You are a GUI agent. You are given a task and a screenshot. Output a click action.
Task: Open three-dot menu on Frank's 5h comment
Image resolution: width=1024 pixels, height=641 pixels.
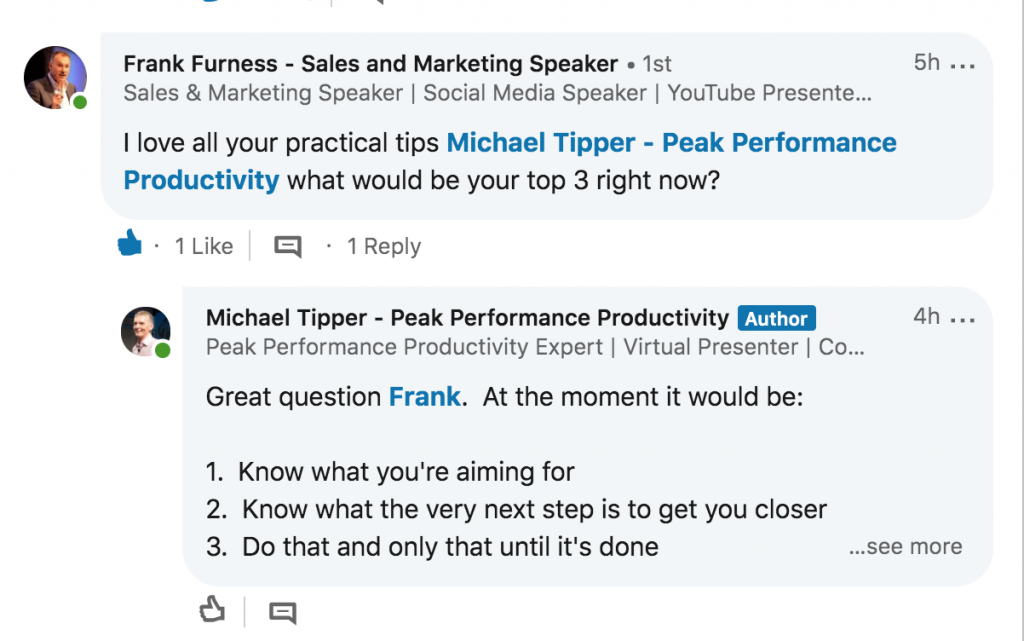963,66
